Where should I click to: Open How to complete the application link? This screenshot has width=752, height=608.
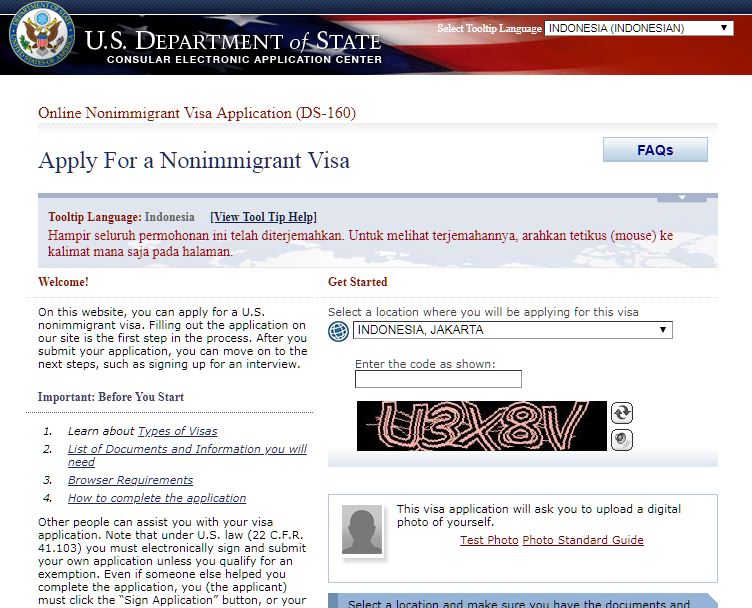pyautogui.click(x=157, y=498)
